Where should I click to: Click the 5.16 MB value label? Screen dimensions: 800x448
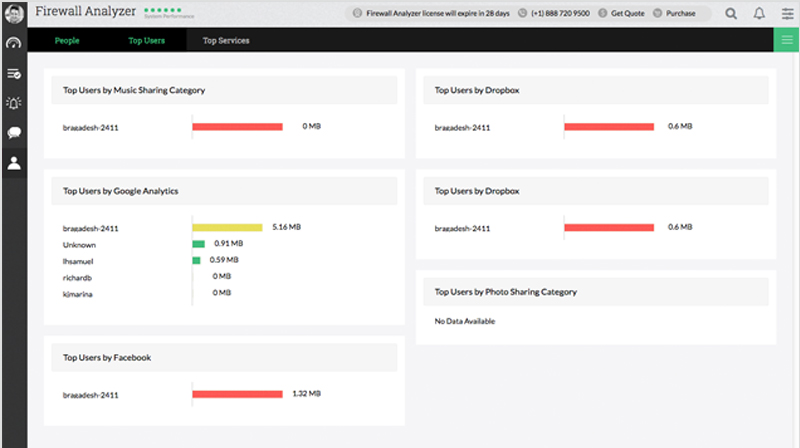coord(286,227)
